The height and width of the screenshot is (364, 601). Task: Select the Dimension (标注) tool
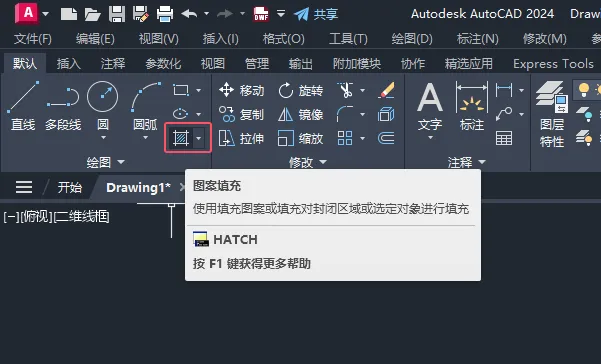pos(472,107)
